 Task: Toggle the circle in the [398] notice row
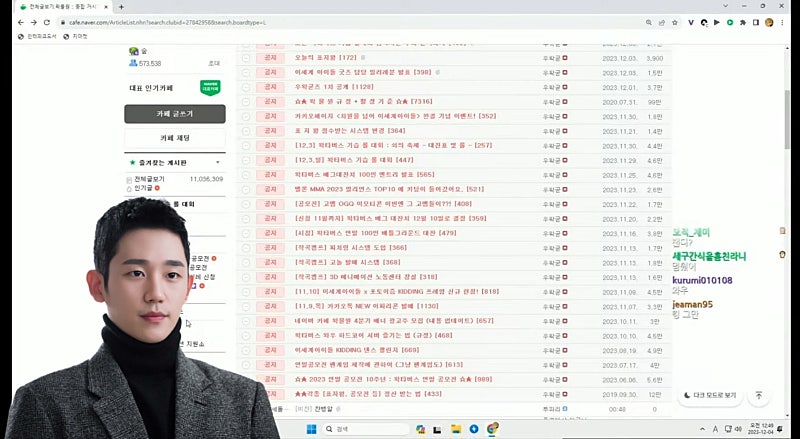[x=246, y=72]
